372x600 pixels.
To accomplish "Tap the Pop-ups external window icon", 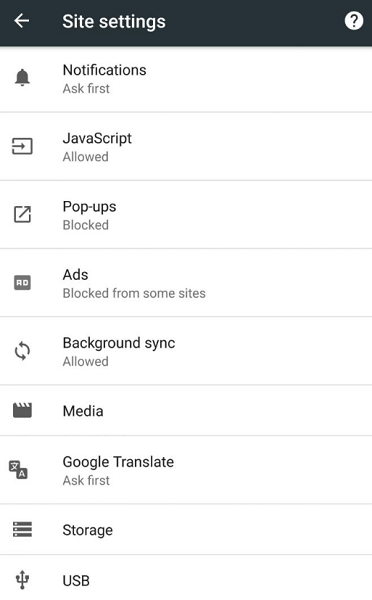I will pos(22,214).
